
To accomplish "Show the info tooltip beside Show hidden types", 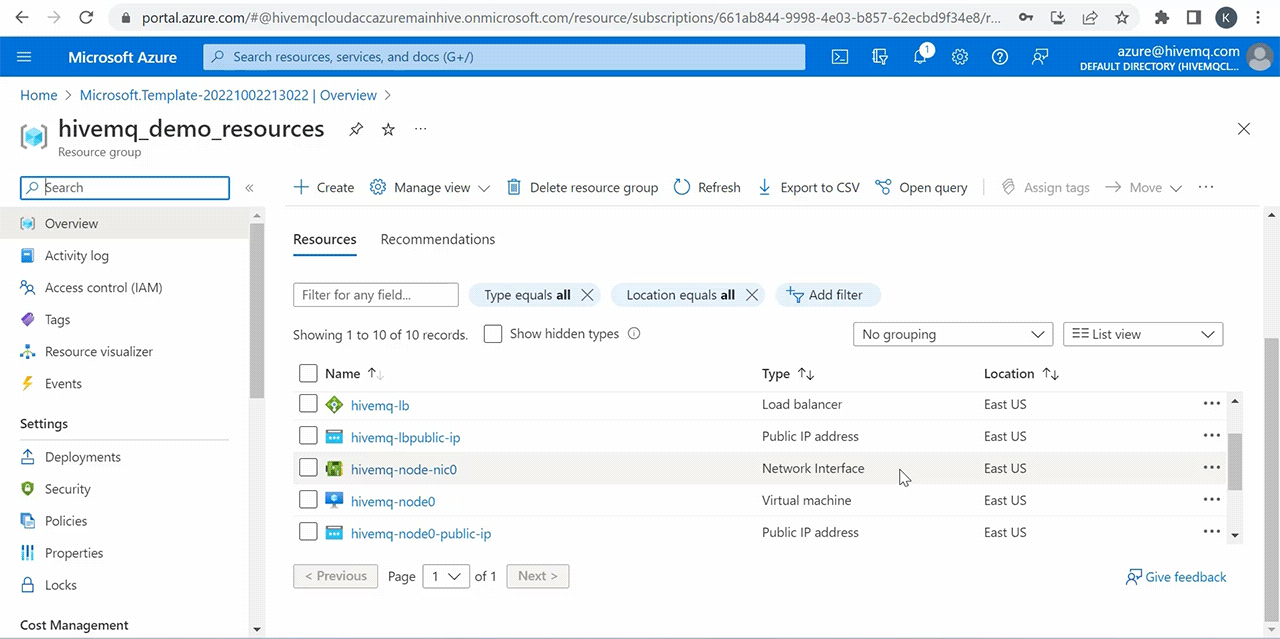I will point(633,334).
